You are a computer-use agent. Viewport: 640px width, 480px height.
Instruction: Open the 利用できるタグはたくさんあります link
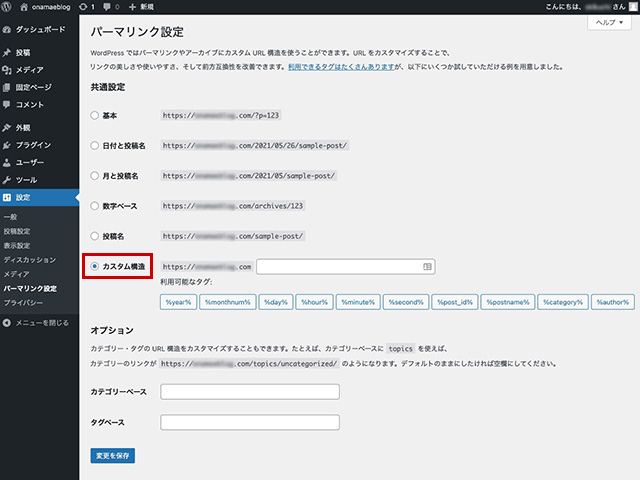[341, 67]
